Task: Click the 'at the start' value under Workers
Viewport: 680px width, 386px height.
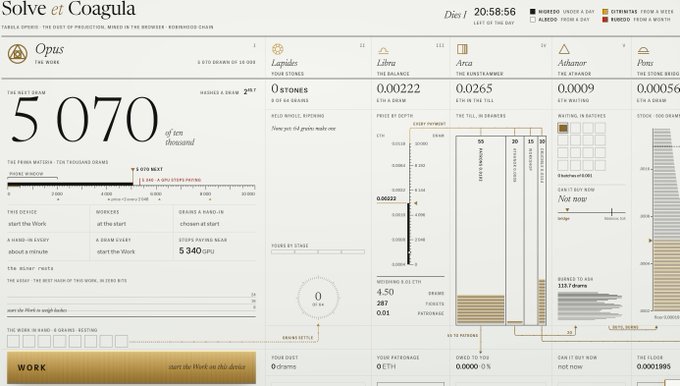Action: click(111, 224)
